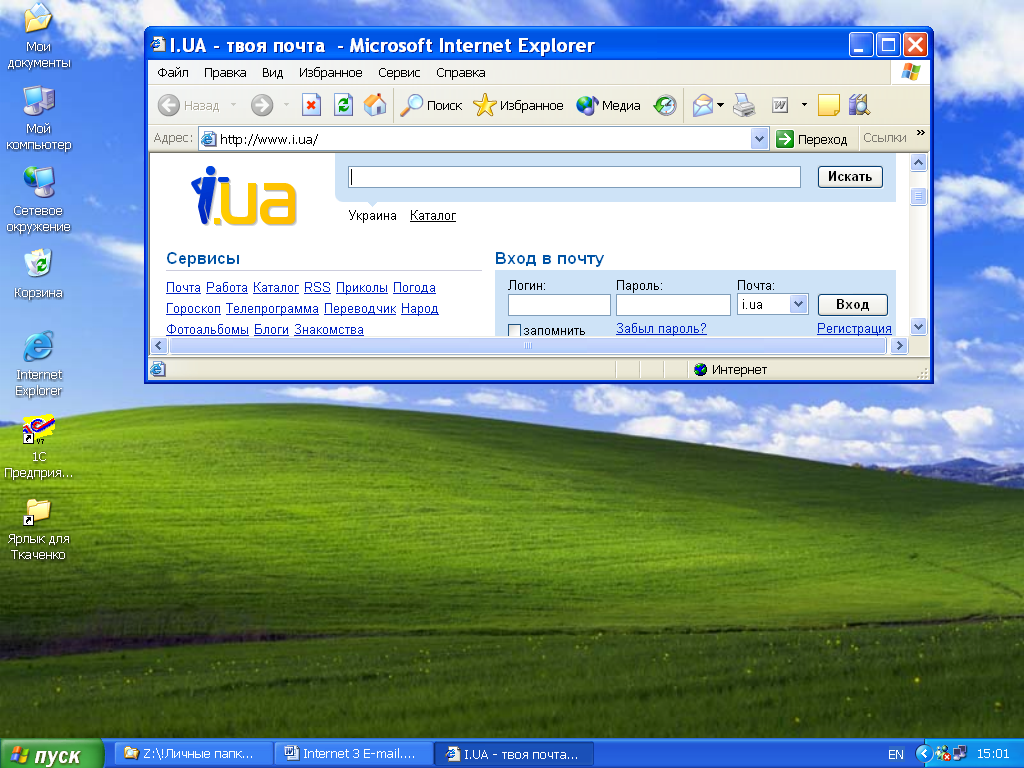Screen dimensions: 1024x768
Task: Click the EN language indicator
Action: pos(896,754)
